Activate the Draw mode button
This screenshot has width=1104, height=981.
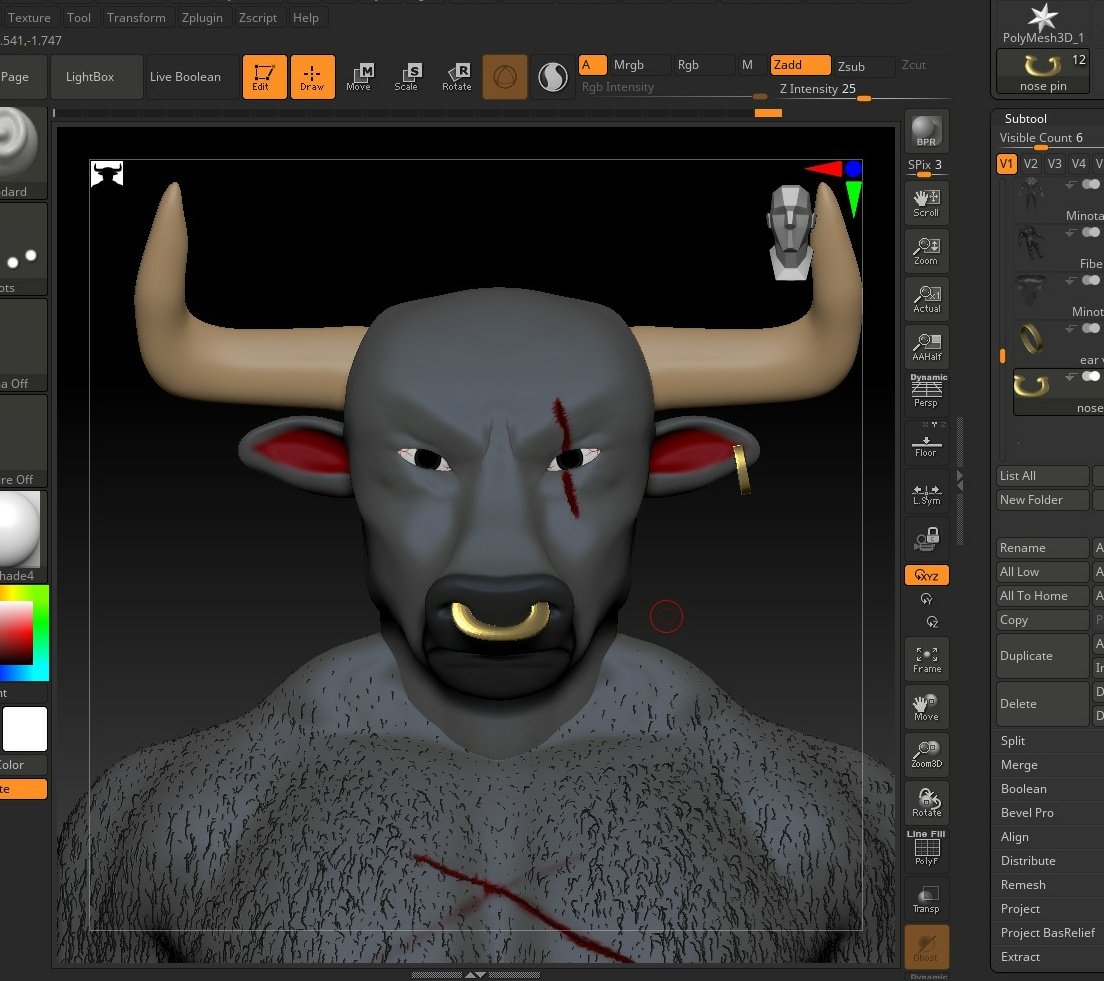[313, 77]
